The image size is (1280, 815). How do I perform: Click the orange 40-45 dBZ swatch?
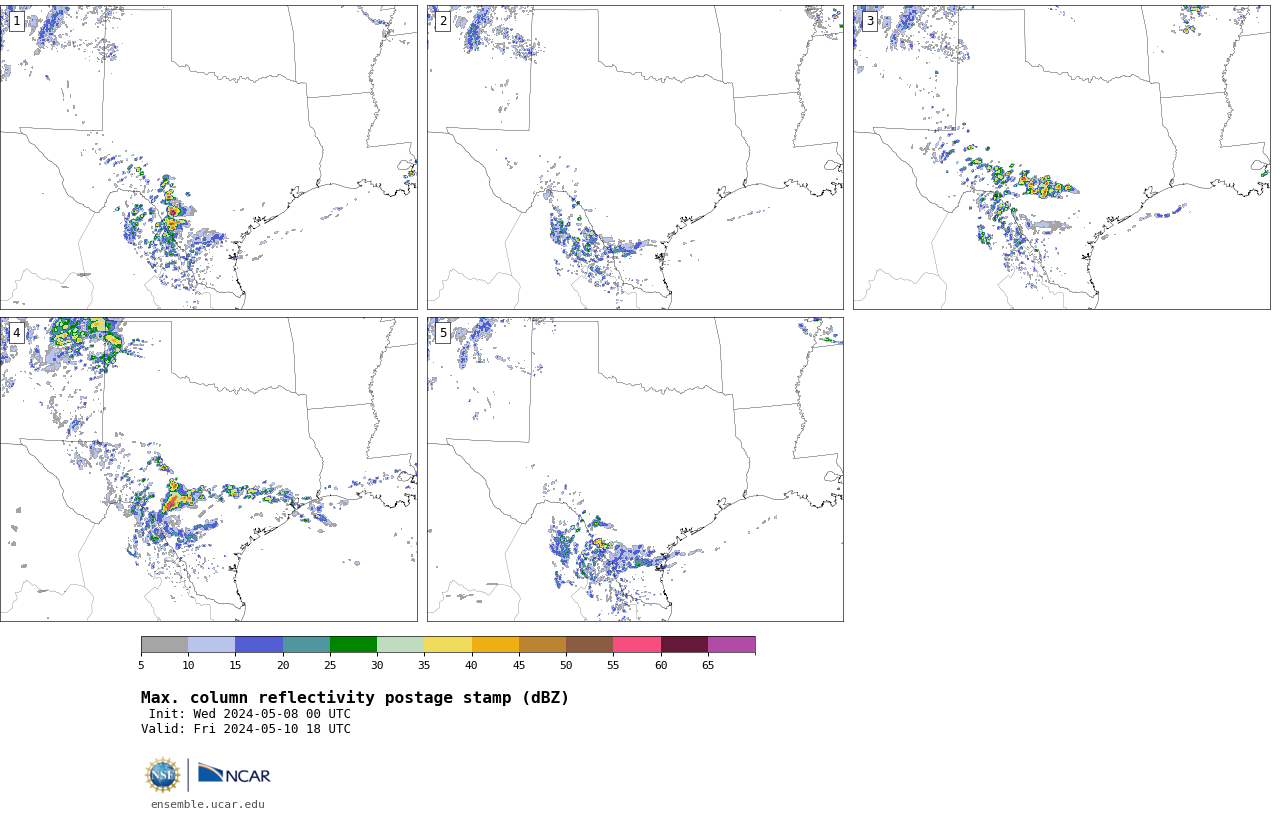click(x=495, y=644)
